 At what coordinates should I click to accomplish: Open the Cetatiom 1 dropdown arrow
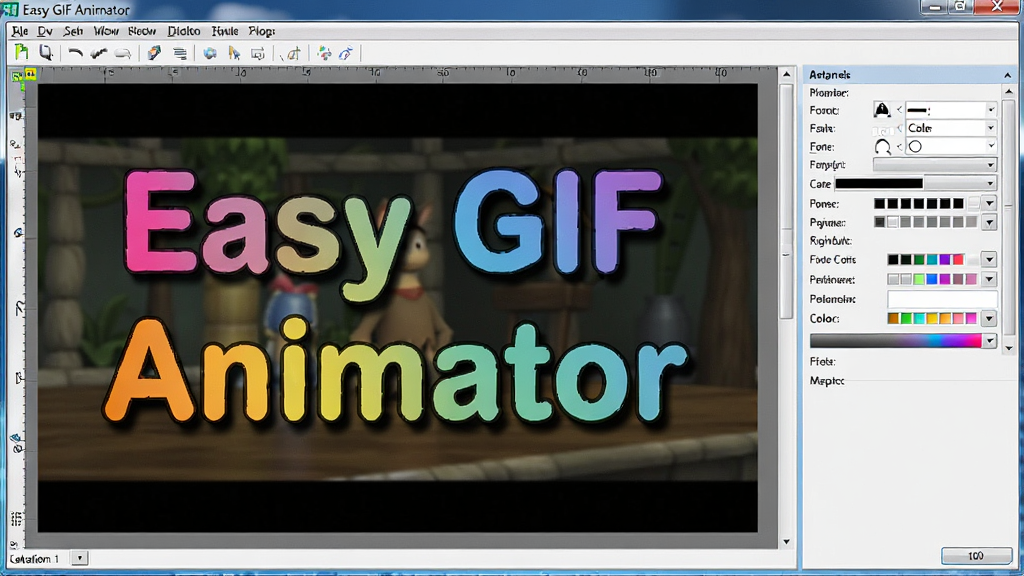click(79, 558)
